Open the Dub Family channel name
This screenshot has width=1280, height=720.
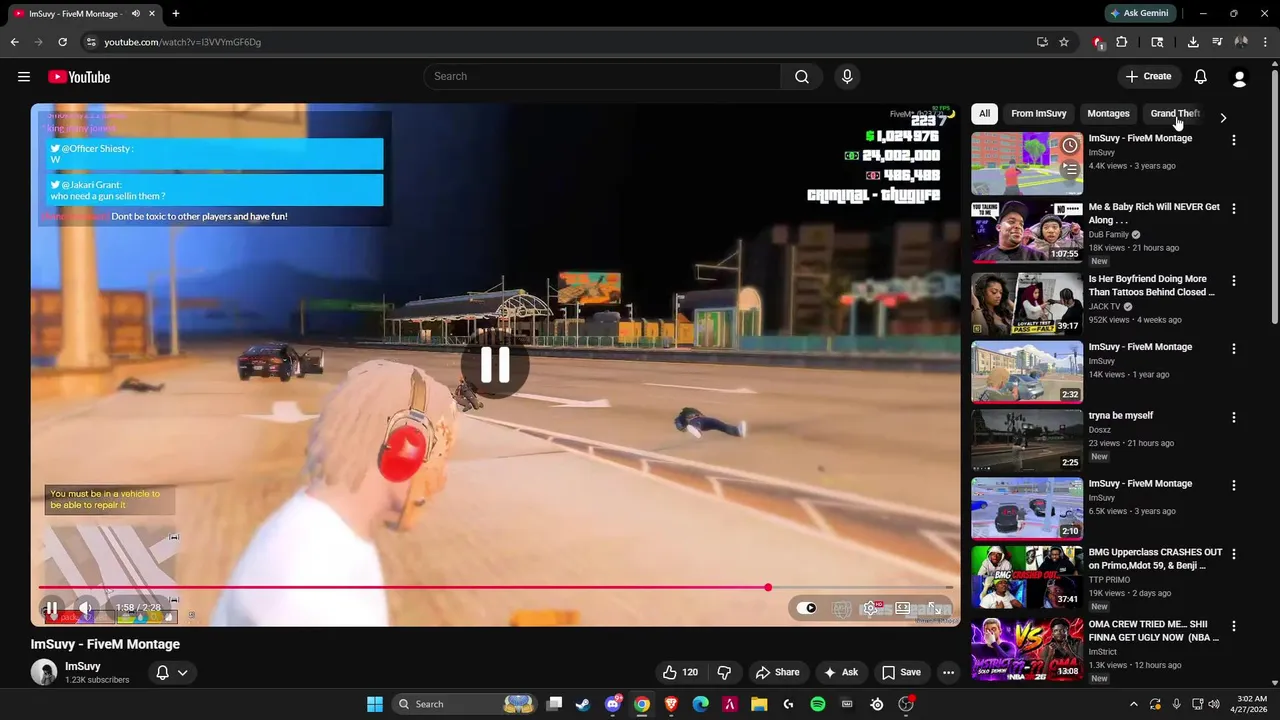1109,235
